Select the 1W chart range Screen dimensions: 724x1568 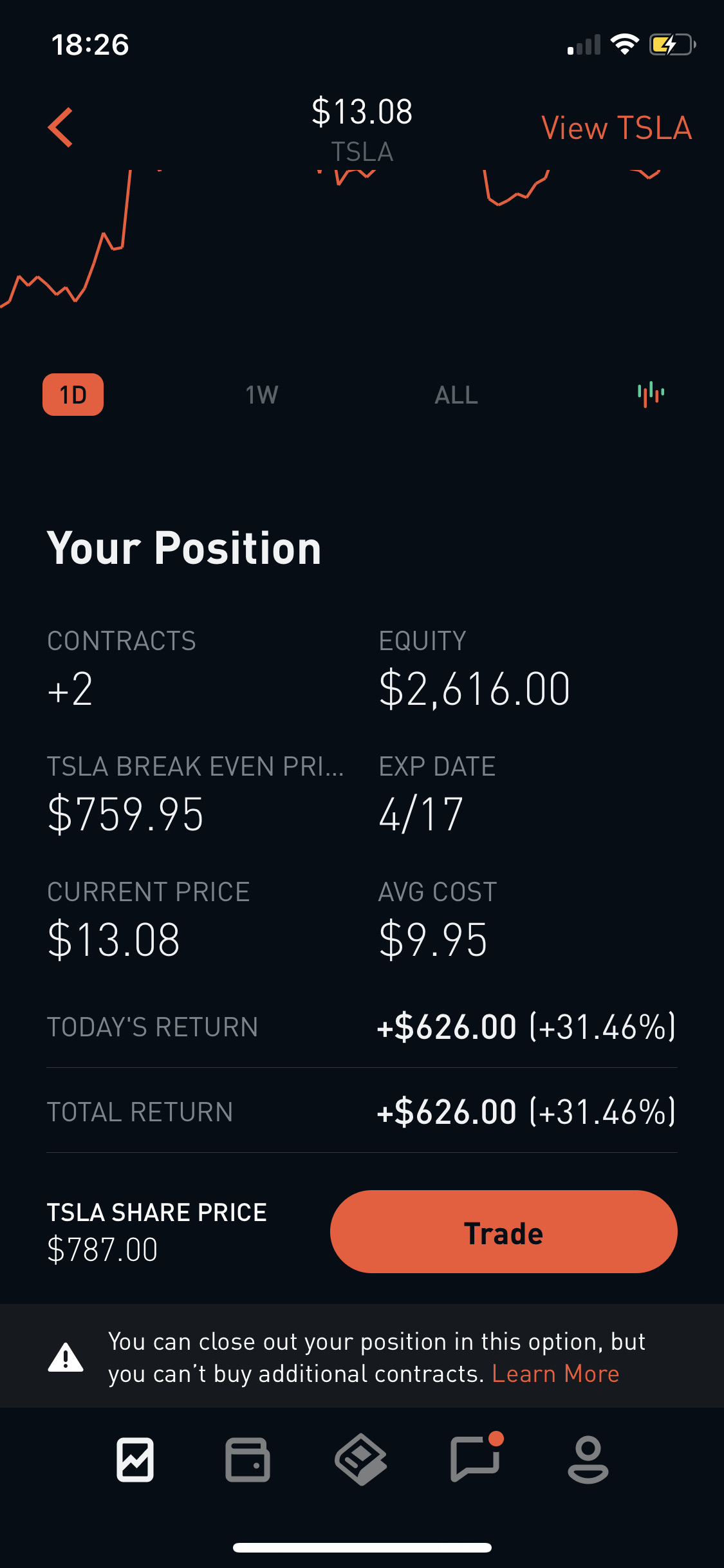coord(262,395)
